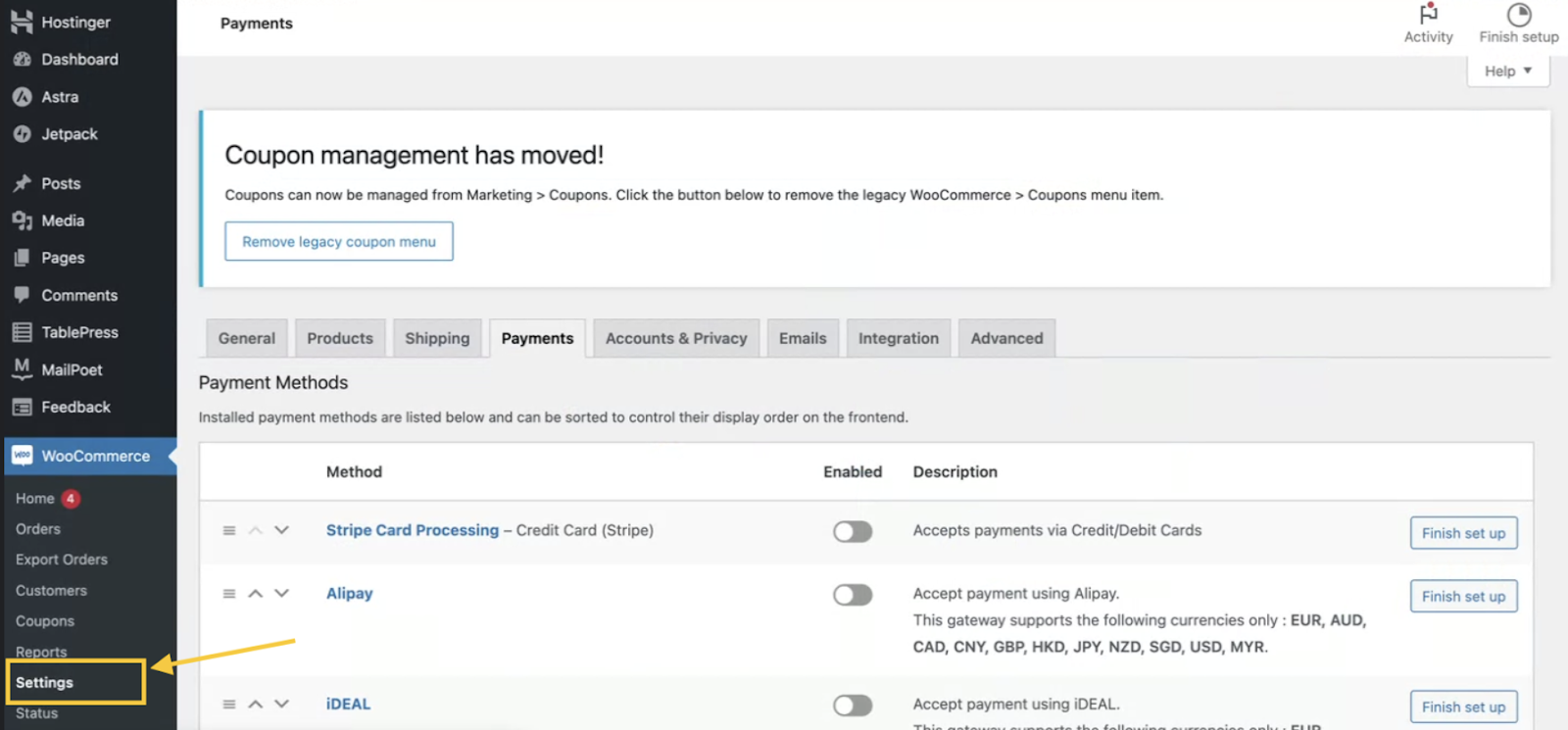
Task: Move Alipay up using the chevron
Action: pyautogui.click(x=256, y=594)
